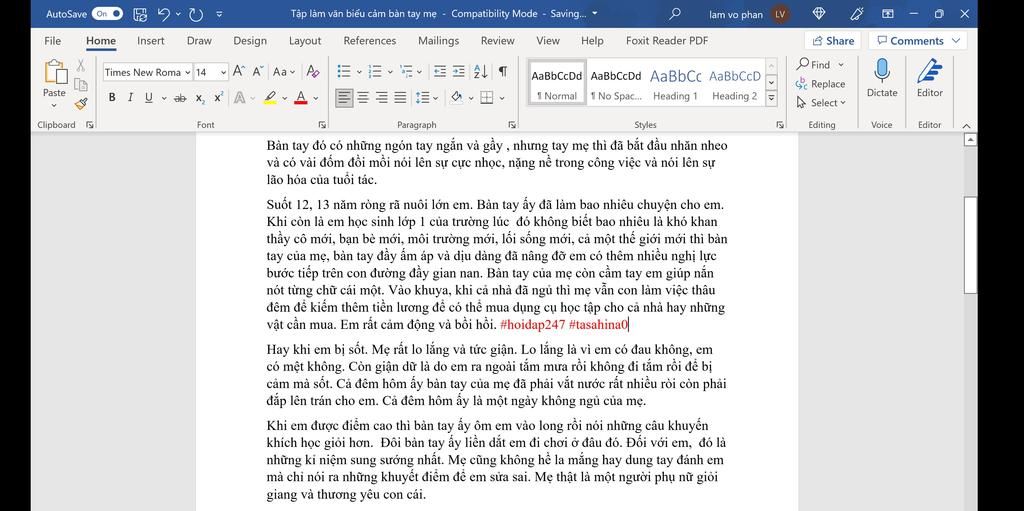Expand the Paste options arrow
Viewport: 1024px width, 511px height.
54,105
